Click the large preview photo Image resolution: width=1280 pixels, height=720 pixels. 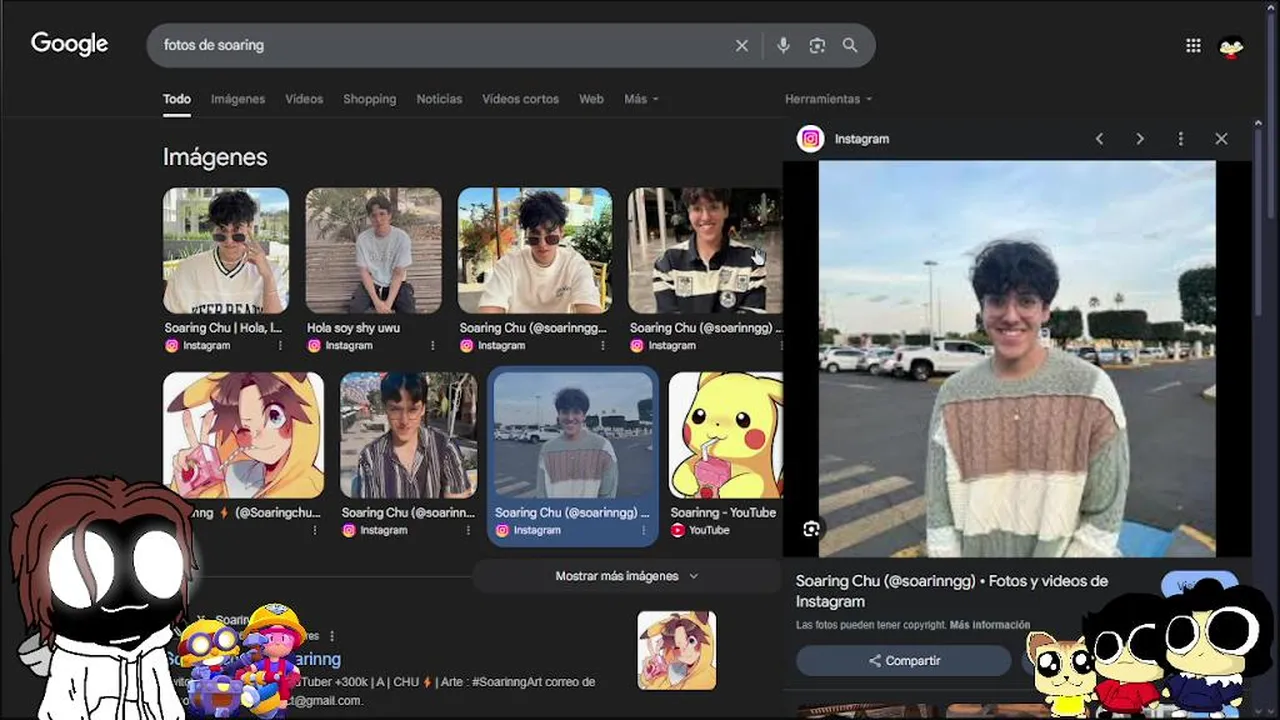point(1017,359)
